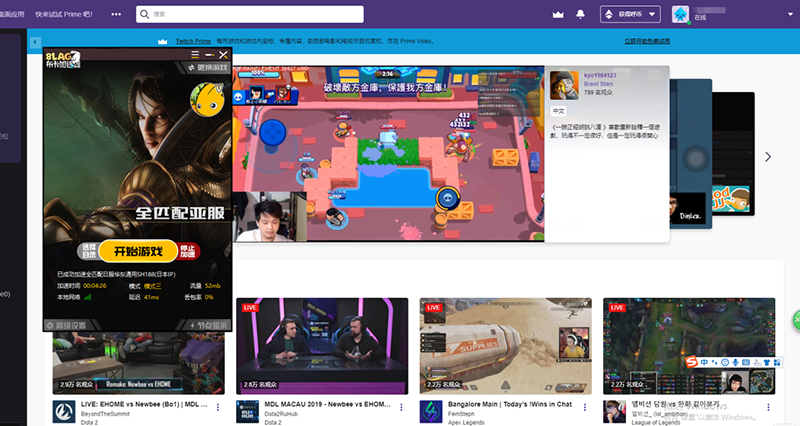Open the notifications bell
This screenshot has height=426, width=800.
click(x=580, y=14)
